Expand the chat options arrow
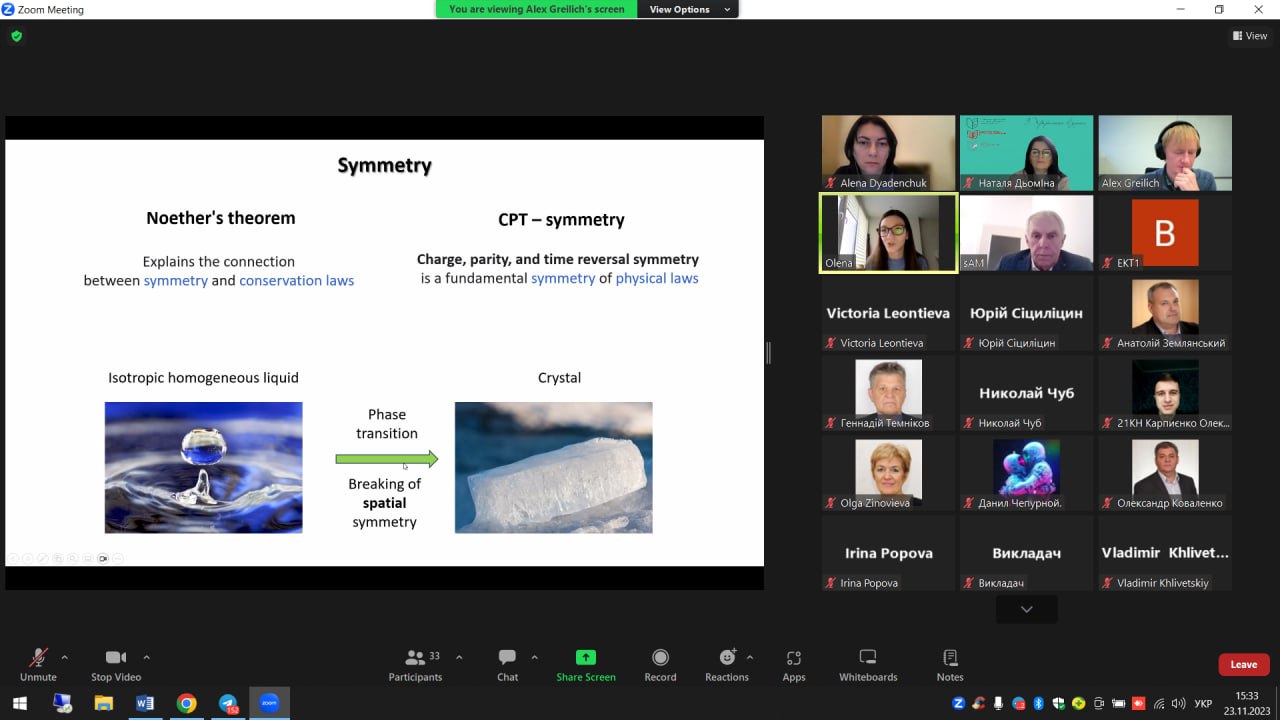 coord(534,657)
